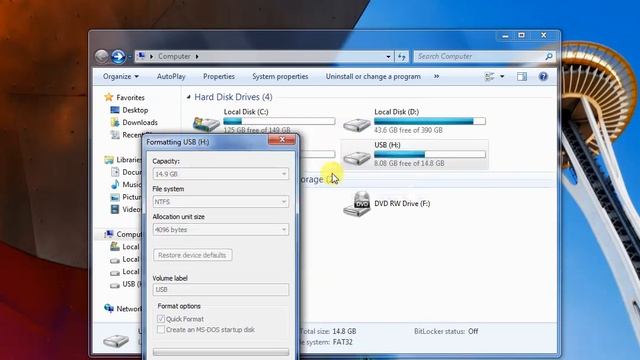Click the Local Disk (D:) usage bar

(x=430, y=121)
